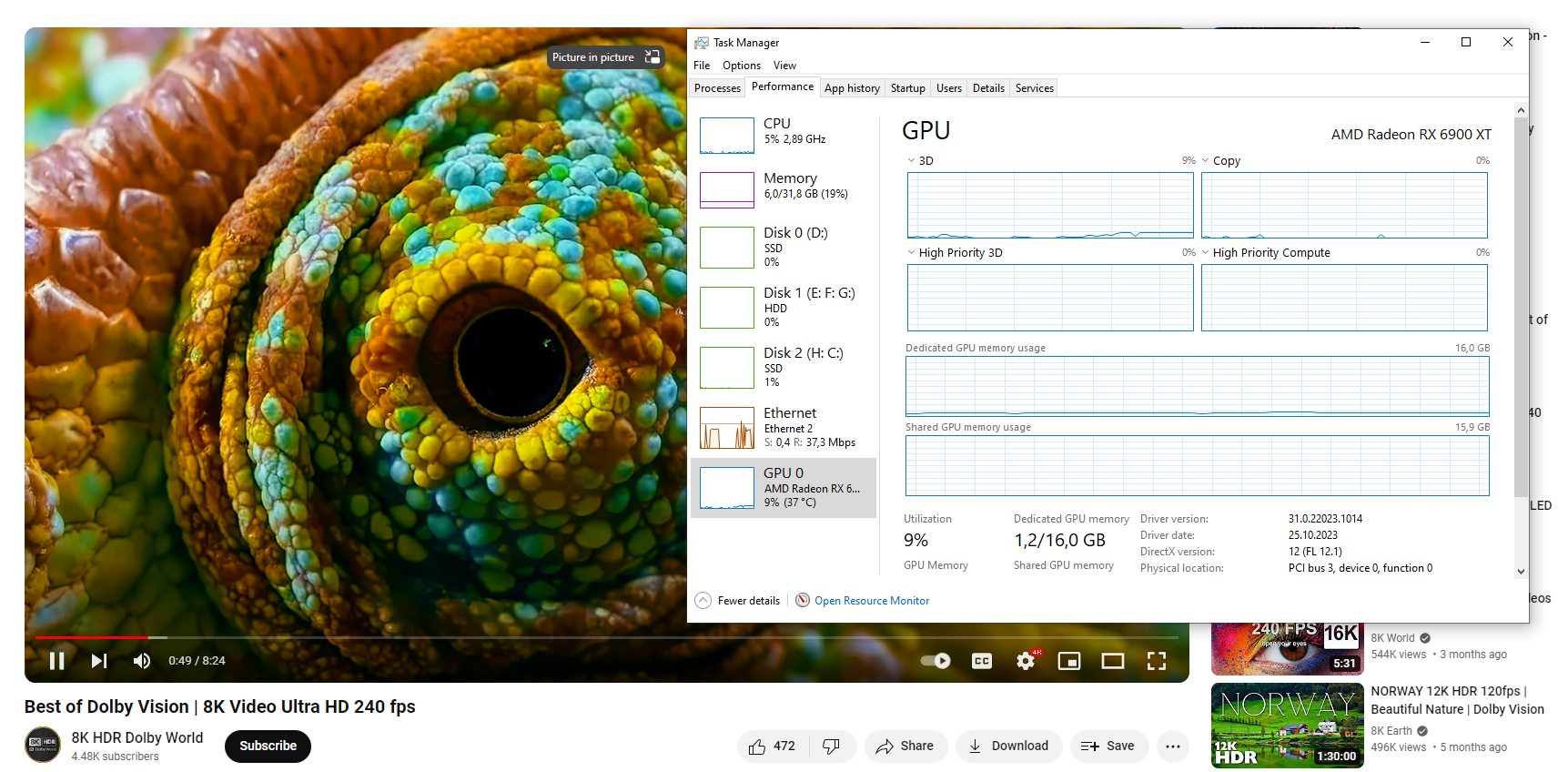Open the 3D graph engine dropdown
The height and width of the screenshot is (772, 1568).
(912, 161)
